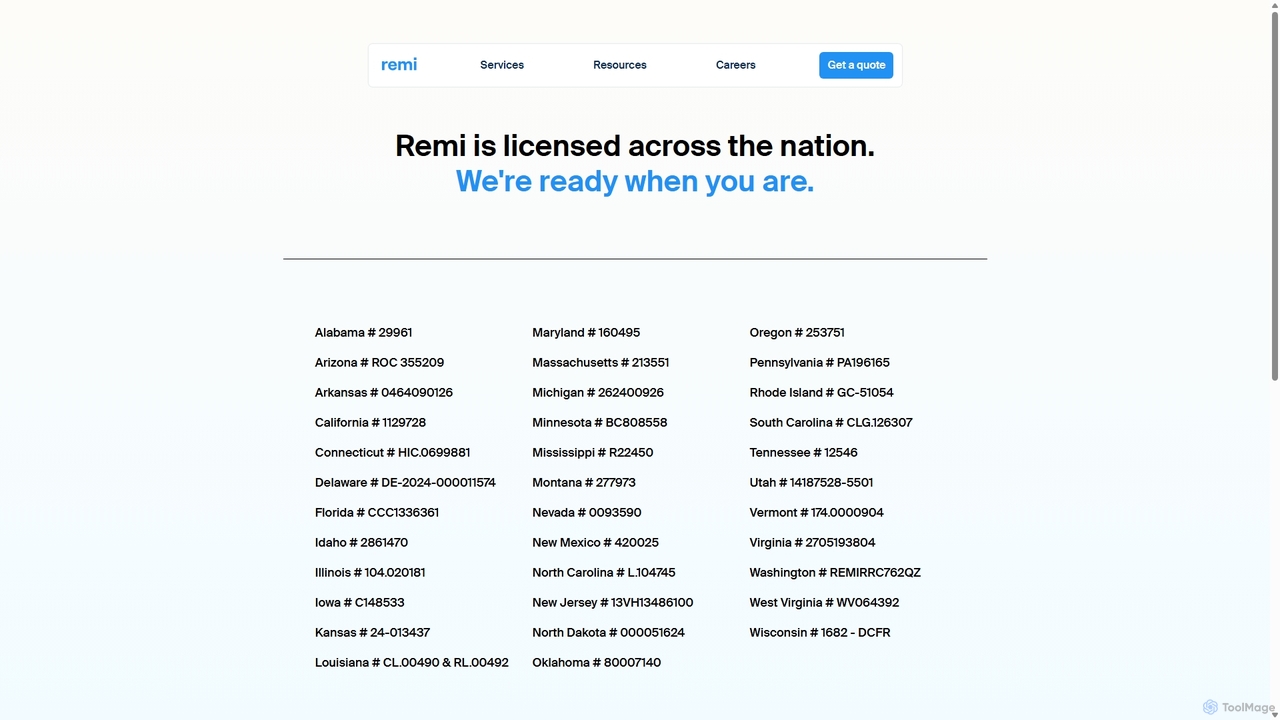Click the blue 'We're ready when you are.' text
The image size is (1280, 720).
click(x=635, y=181)
